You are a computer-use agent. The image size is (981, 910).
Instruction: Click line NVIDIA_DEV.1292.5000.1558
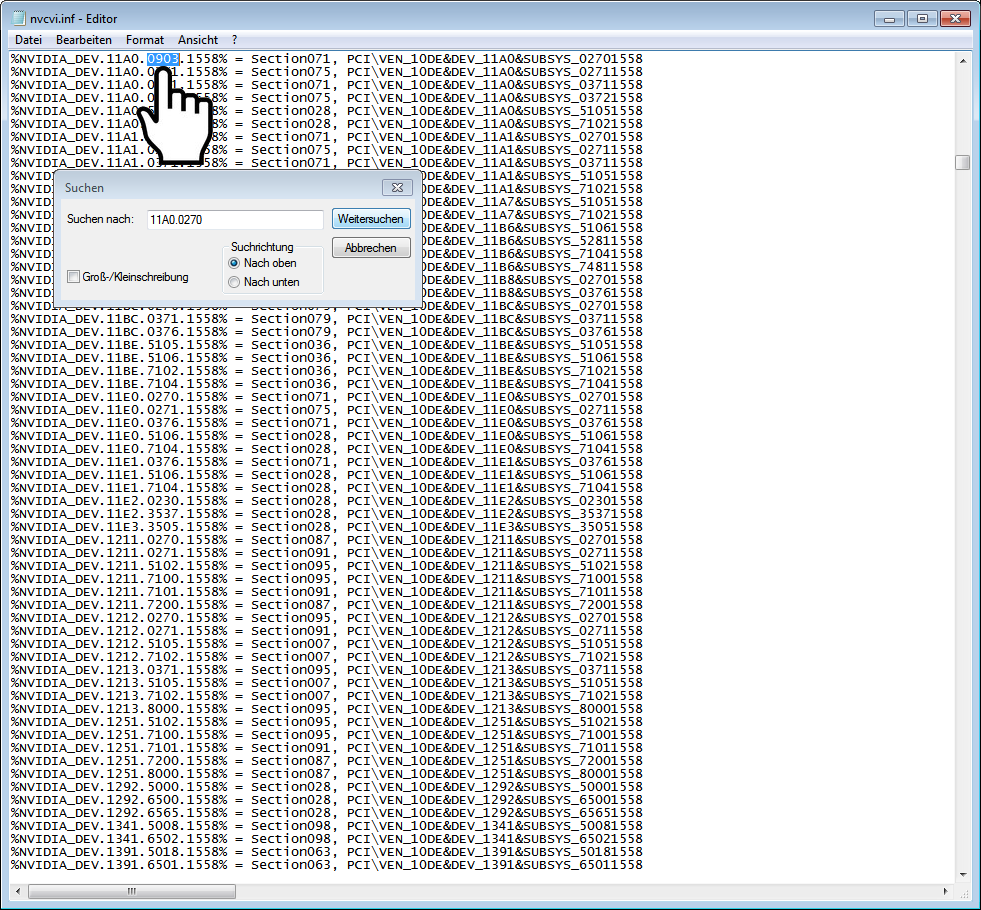point(327,787)
